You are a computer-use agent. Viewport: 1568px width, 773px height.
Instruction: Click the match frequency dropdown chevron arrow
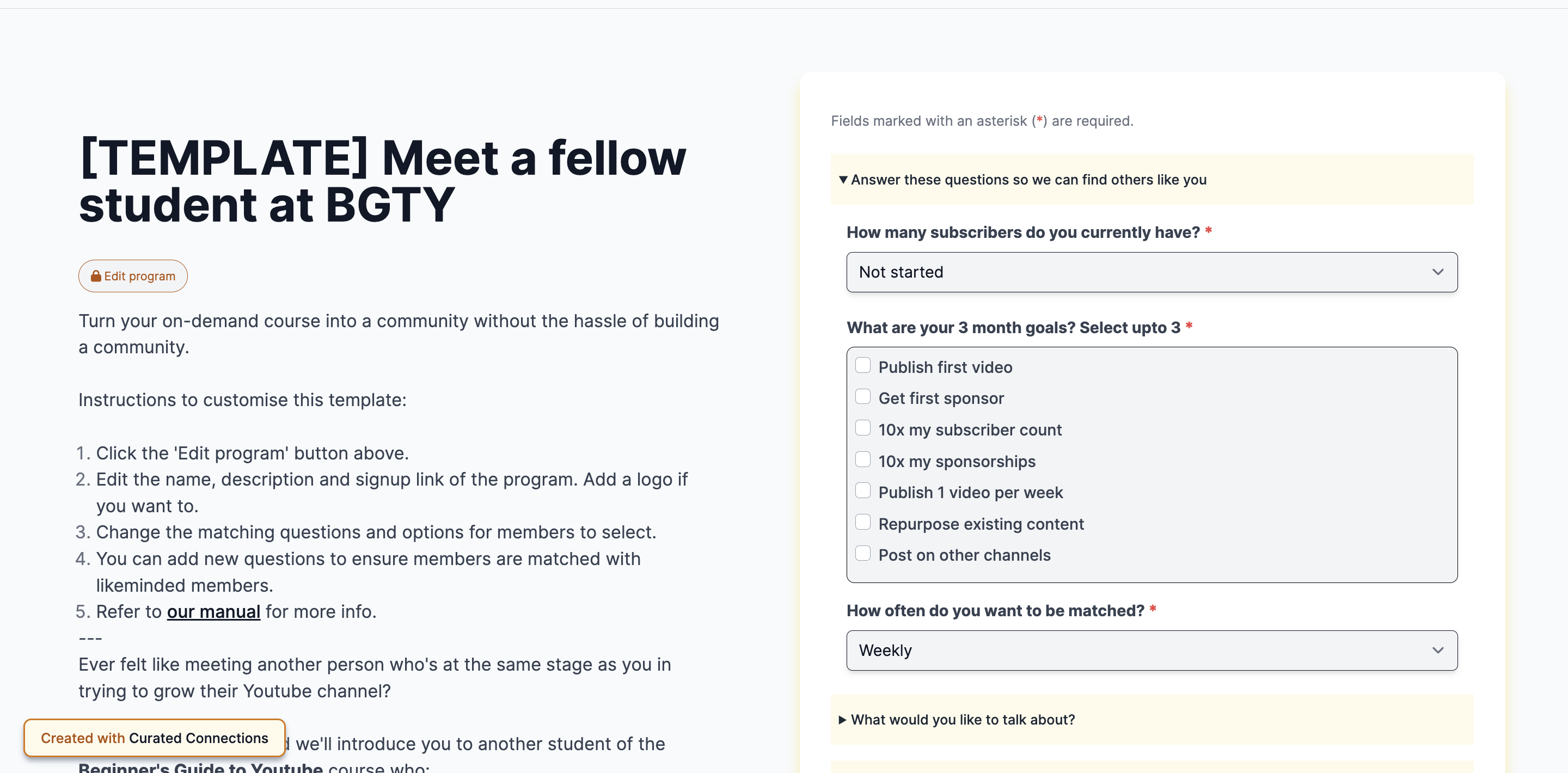(x=1438, y=650)
